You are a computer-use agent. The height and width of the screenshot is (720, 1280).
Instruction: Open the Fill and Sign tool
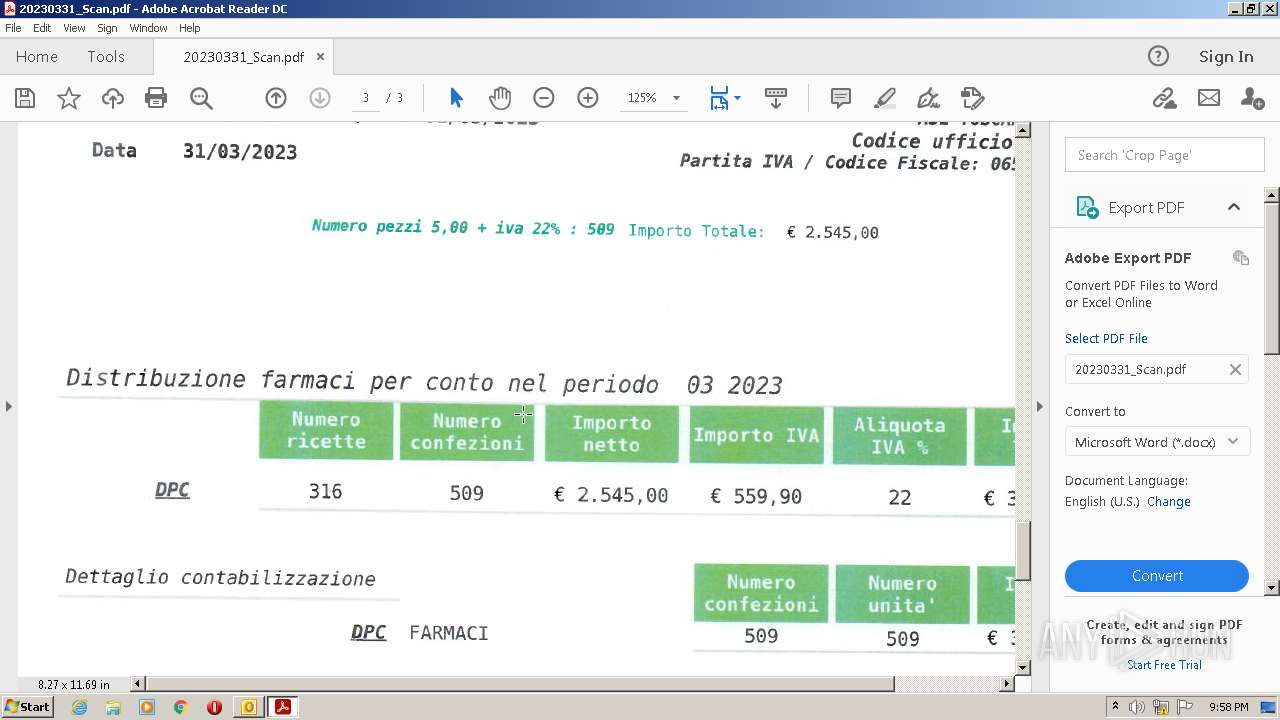[929, 98]
